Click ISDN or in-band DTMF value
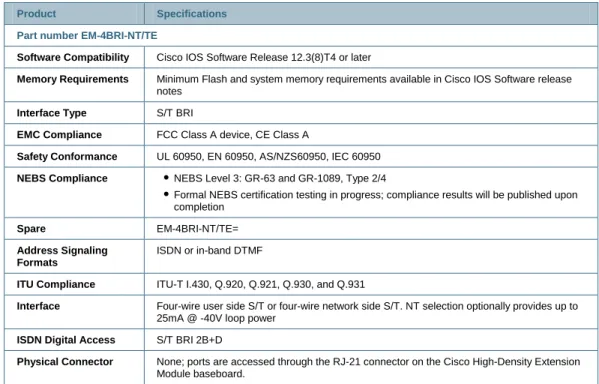 (209, 251)
